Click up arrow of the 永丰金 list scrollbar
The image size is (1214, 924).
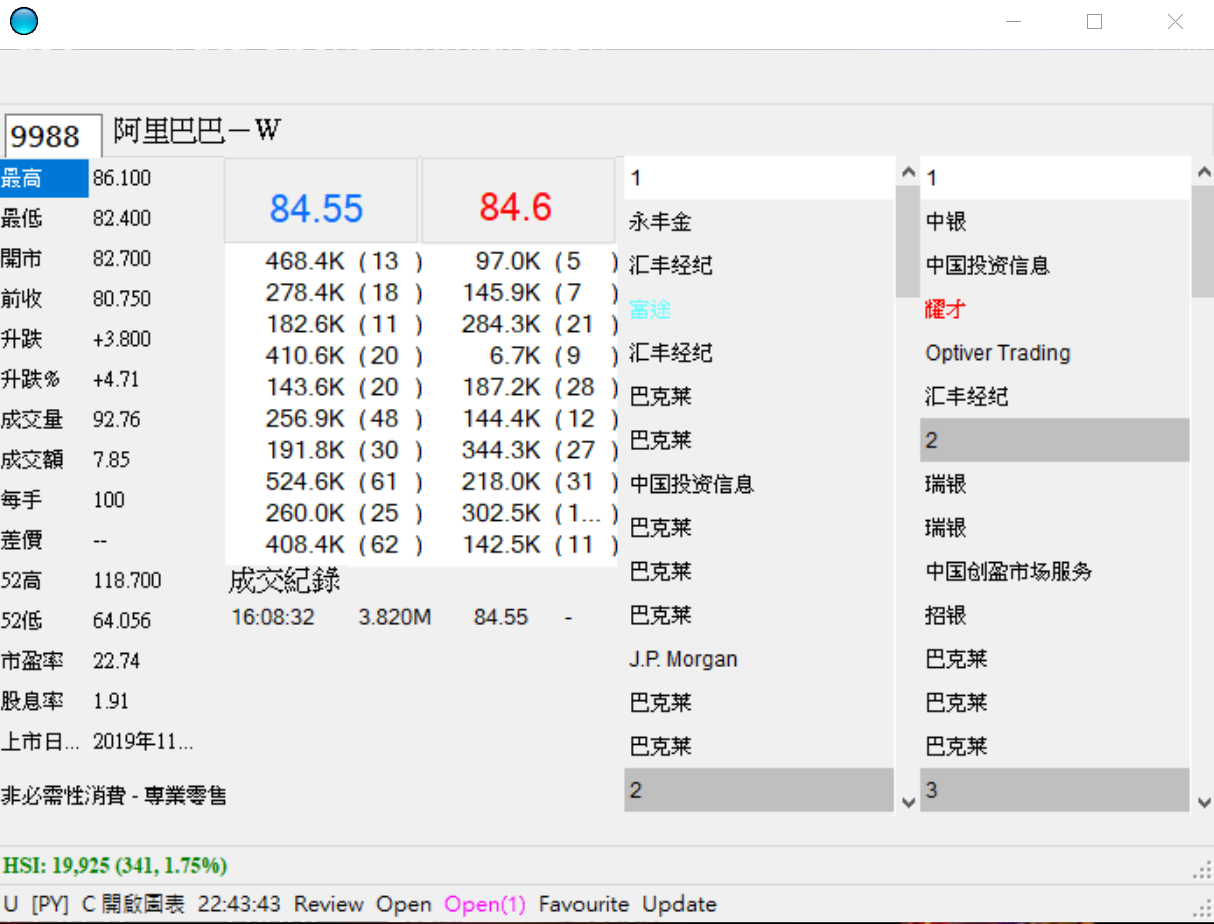click(x=908, y=172)
